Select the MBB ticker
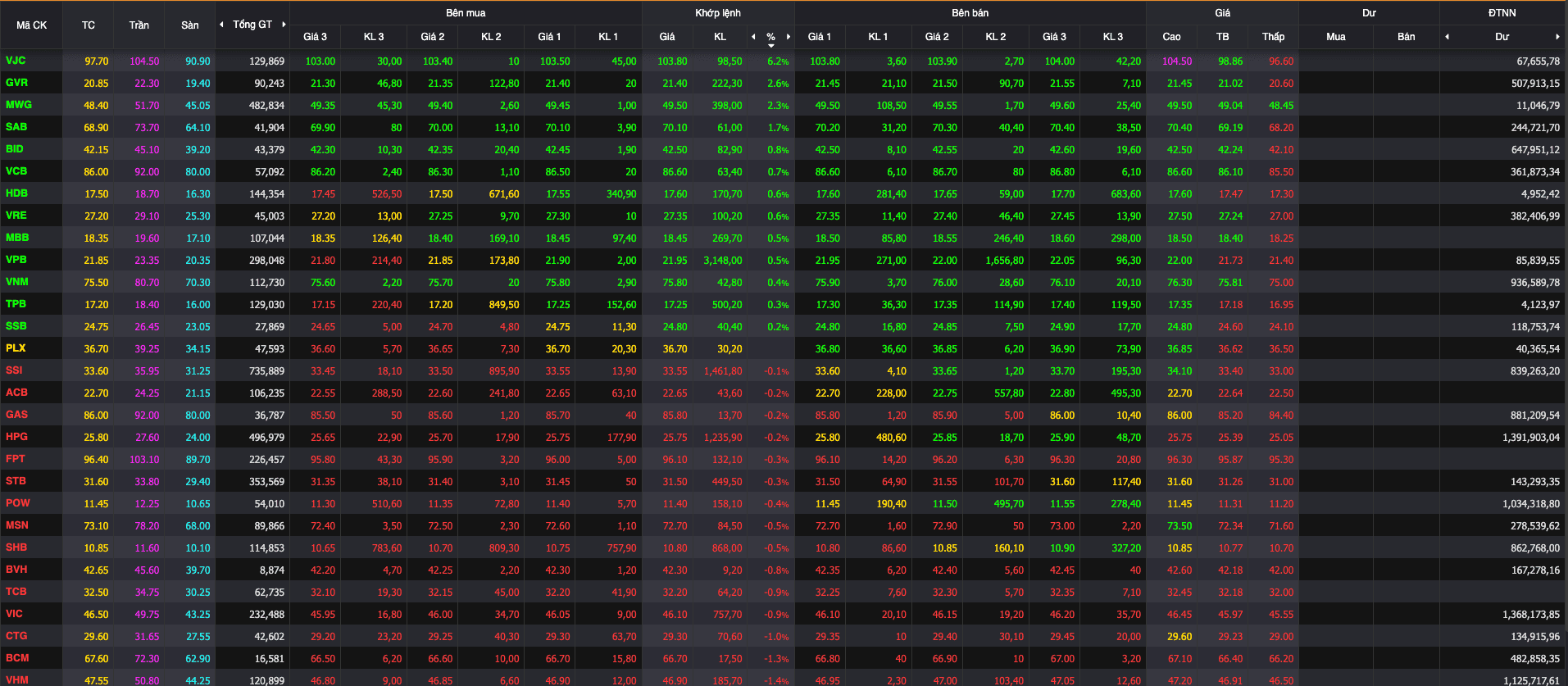1568x686 pixels. point(17,238)
